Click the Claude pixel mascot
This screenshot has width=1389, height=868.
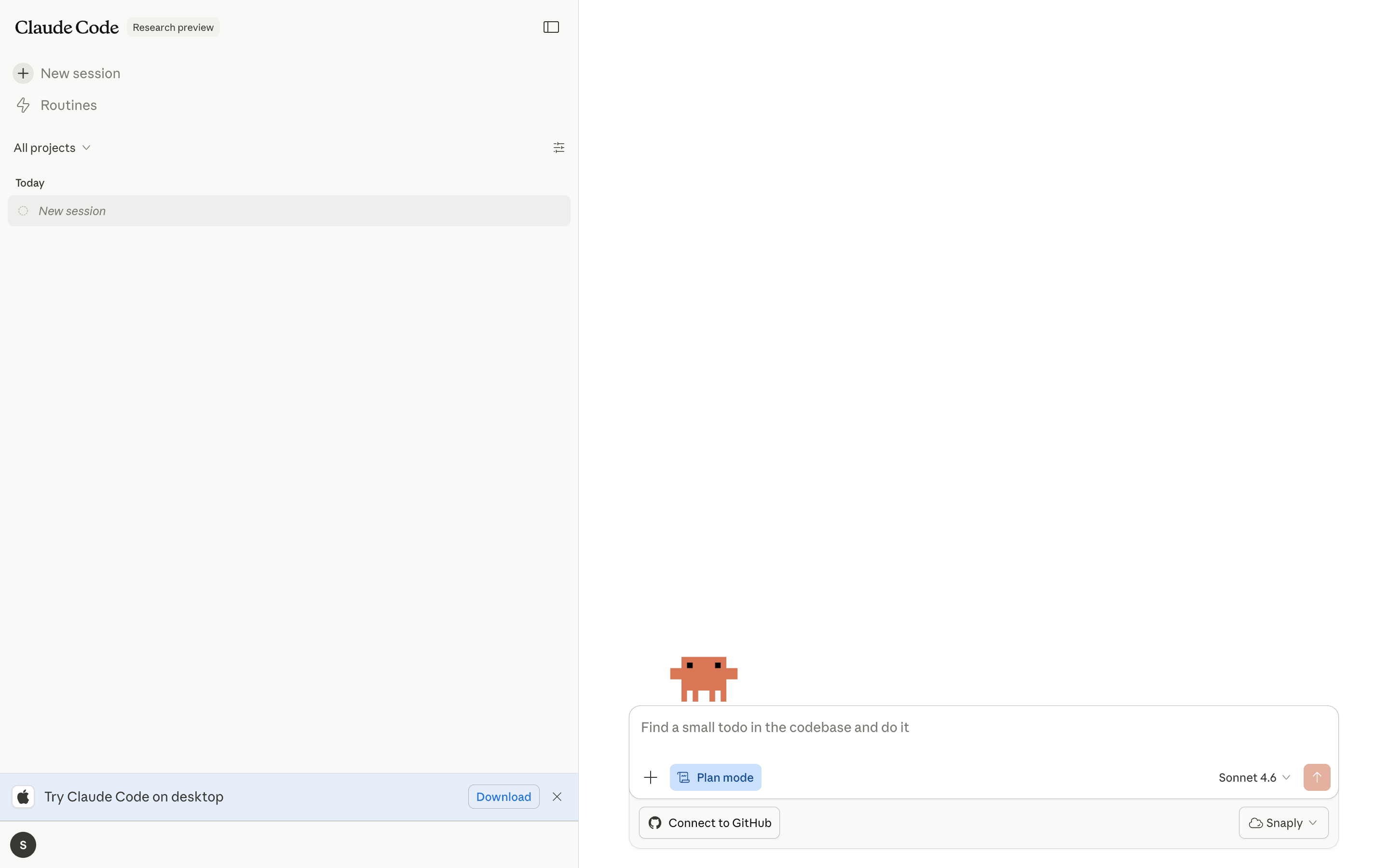(704, 679)
